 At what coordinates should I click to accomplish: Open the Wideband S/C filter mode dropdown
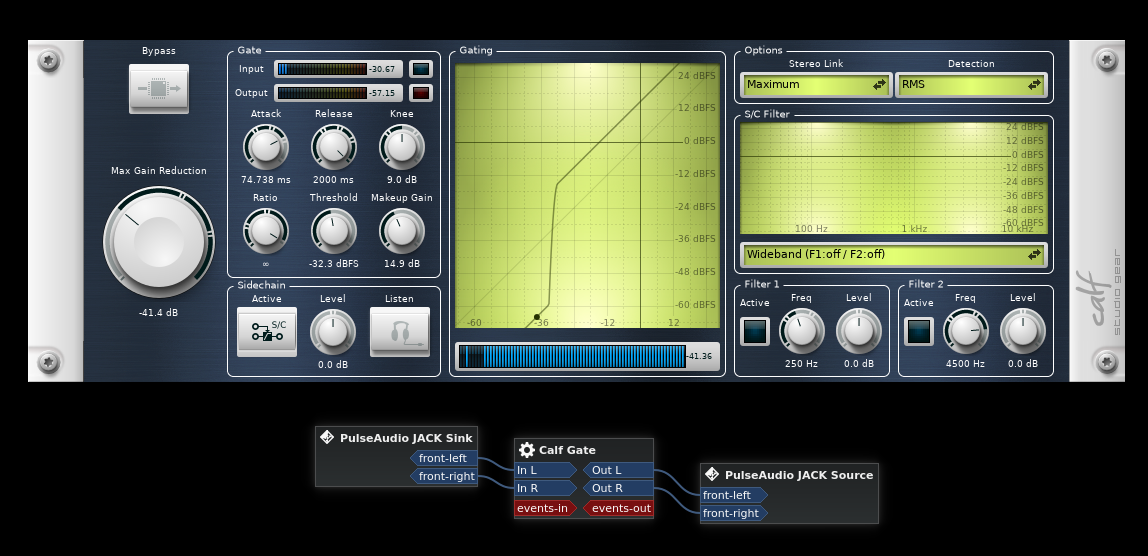coord(894,254)
